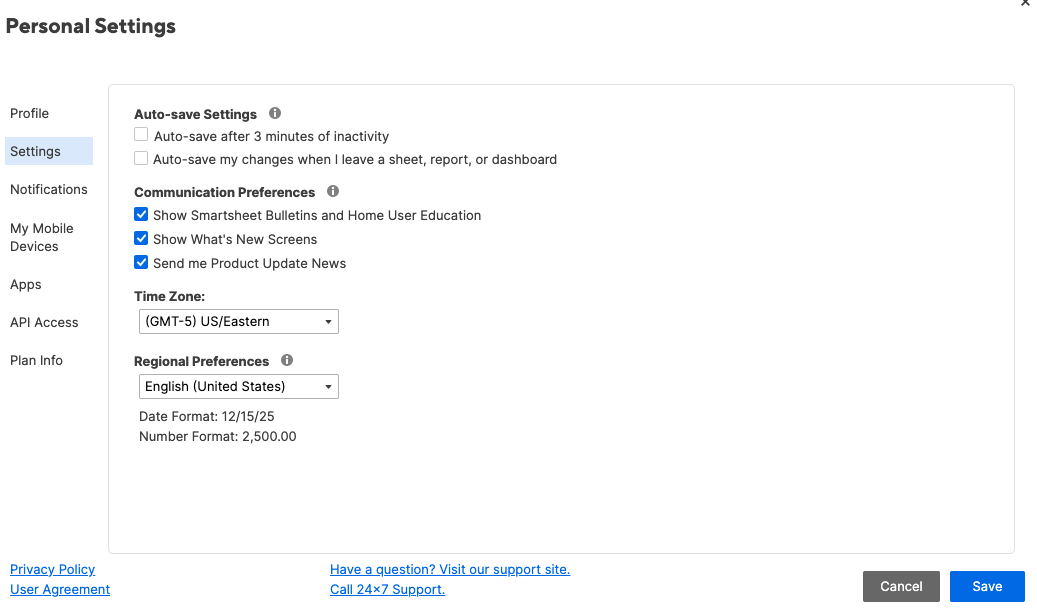Viewport: 1037px width, 612px height.
Task: Open the Privacy Policy link
Action: pyautogui.click(x=53, y=569)
